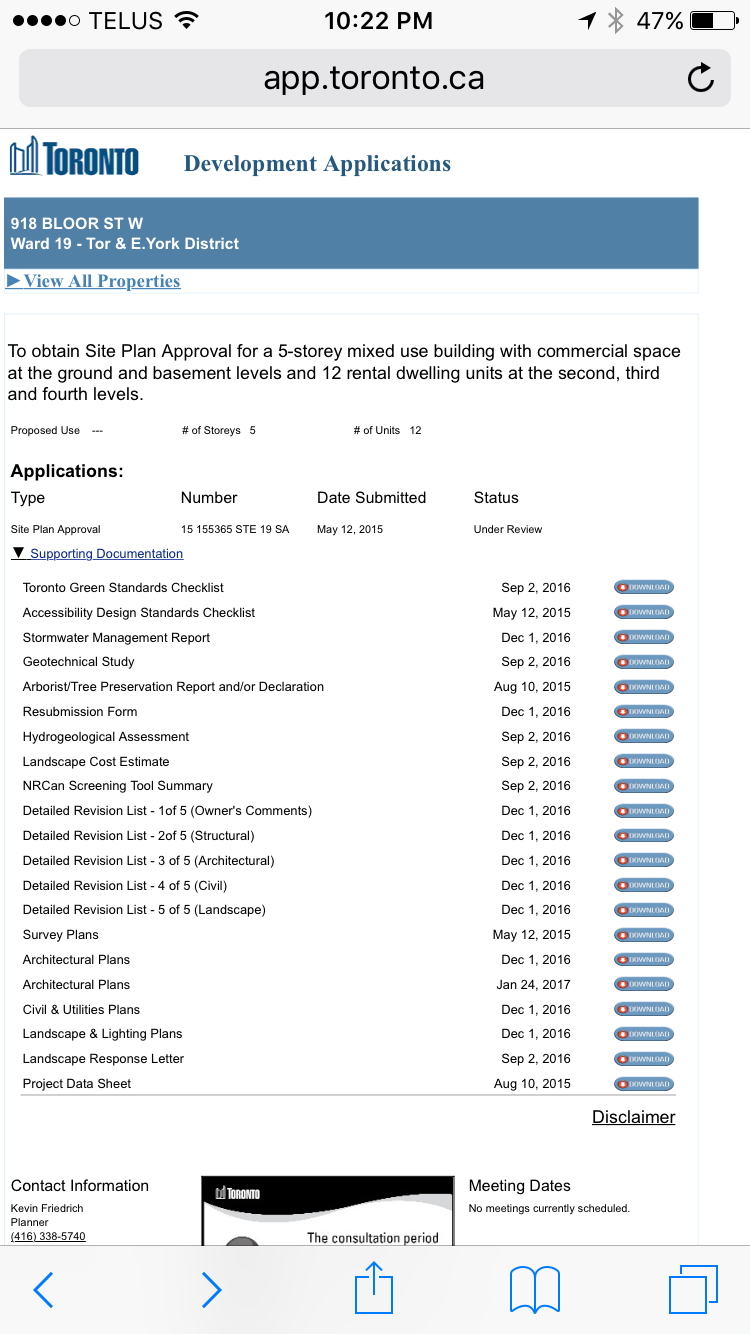Expand View All Properties
750x1334 pixels.
click(x=94, y=281)
